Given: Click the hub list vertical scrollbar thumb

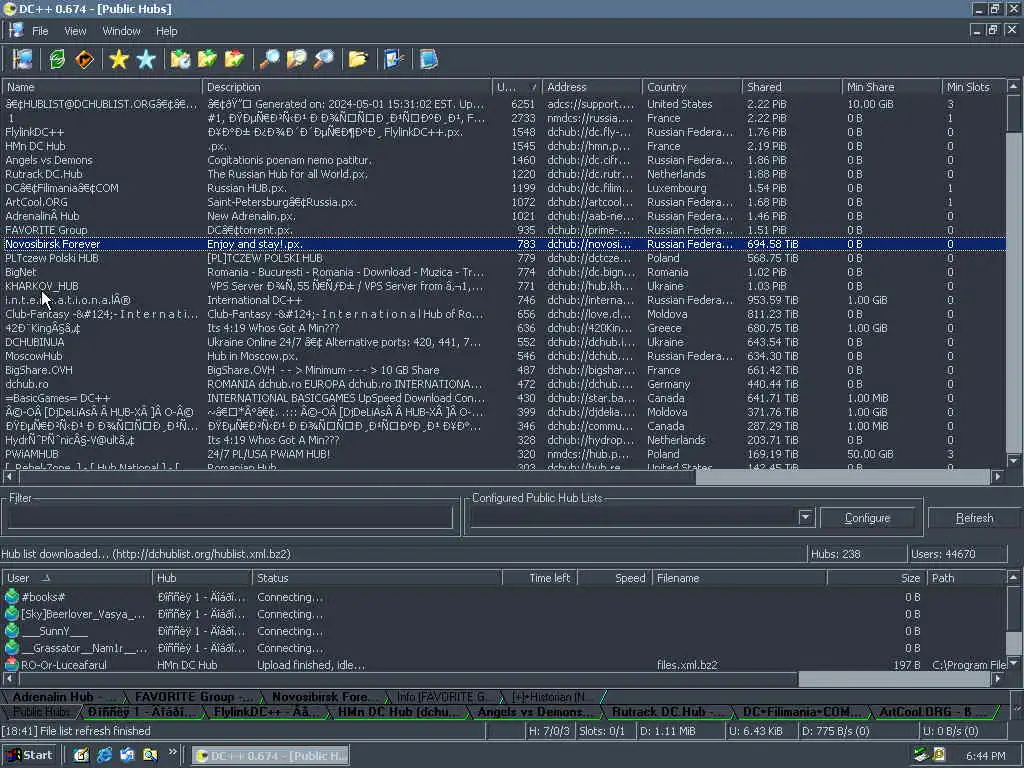Looking at the screenshot, I should coord(1013,116).
